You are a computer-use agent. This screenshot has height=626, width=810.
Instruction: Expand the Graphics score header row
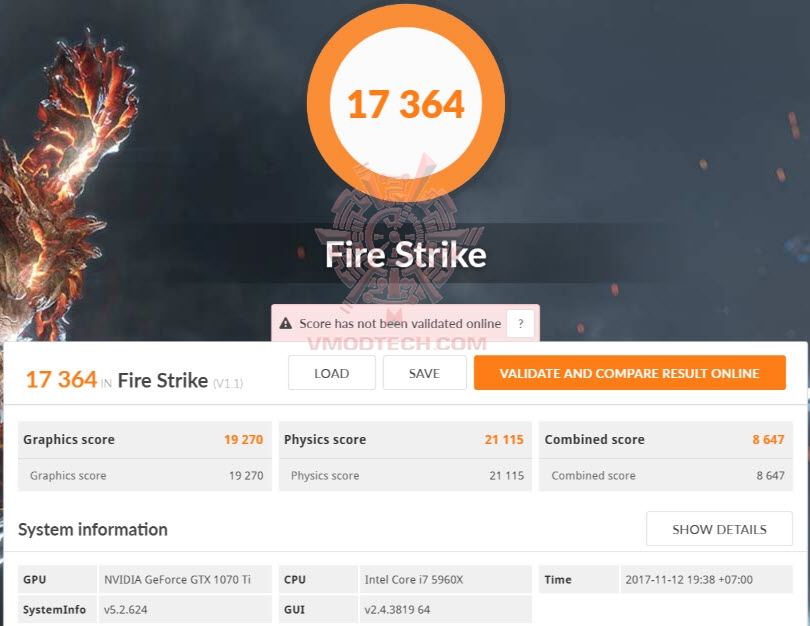(x=145, y=440)
